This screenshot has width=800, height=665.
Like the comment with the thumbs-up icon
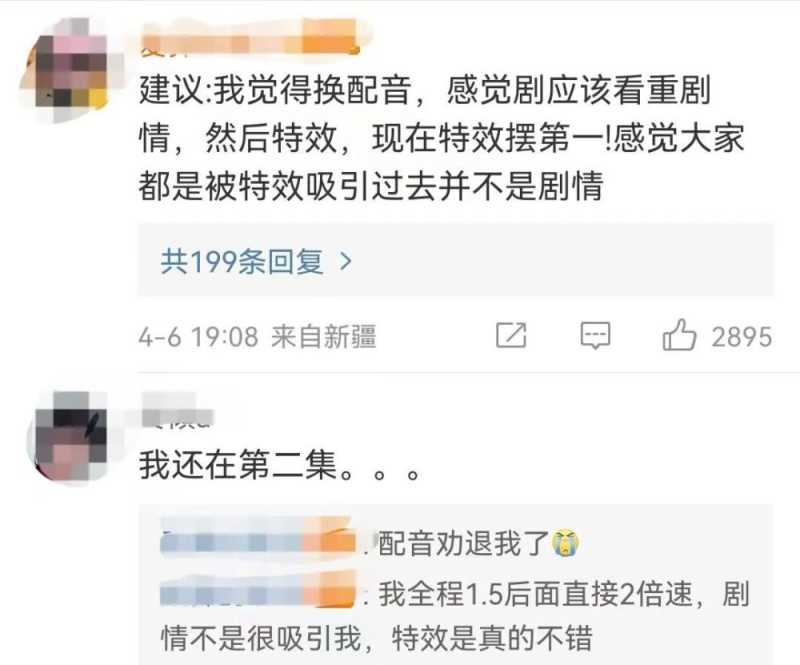[x=679, y=335]
